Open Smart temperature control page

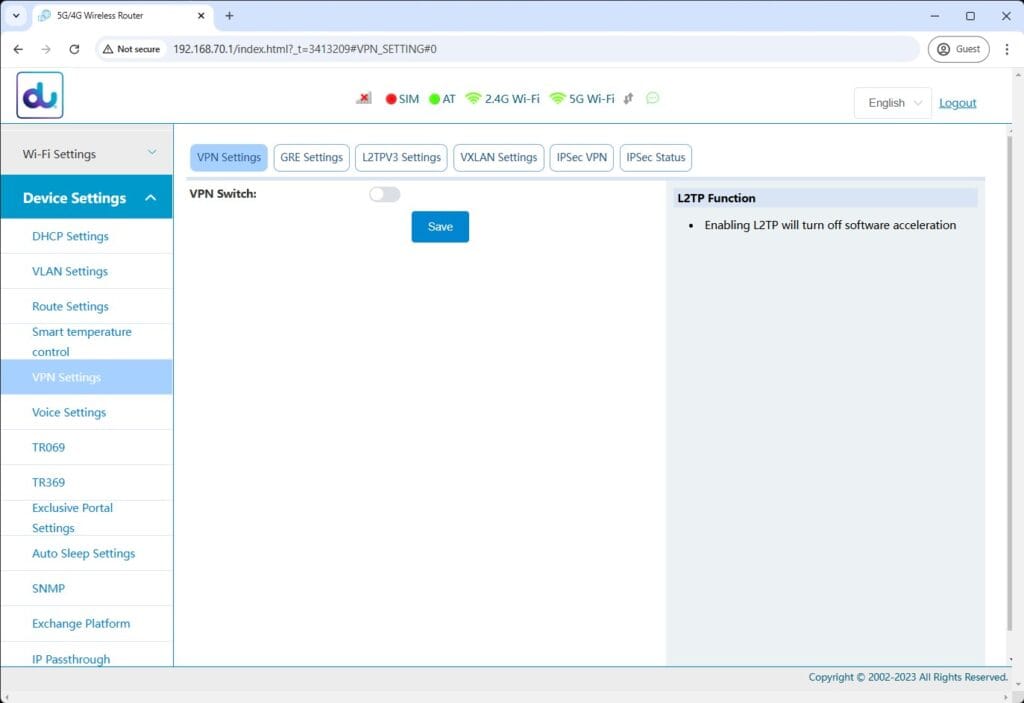(87, 342)
